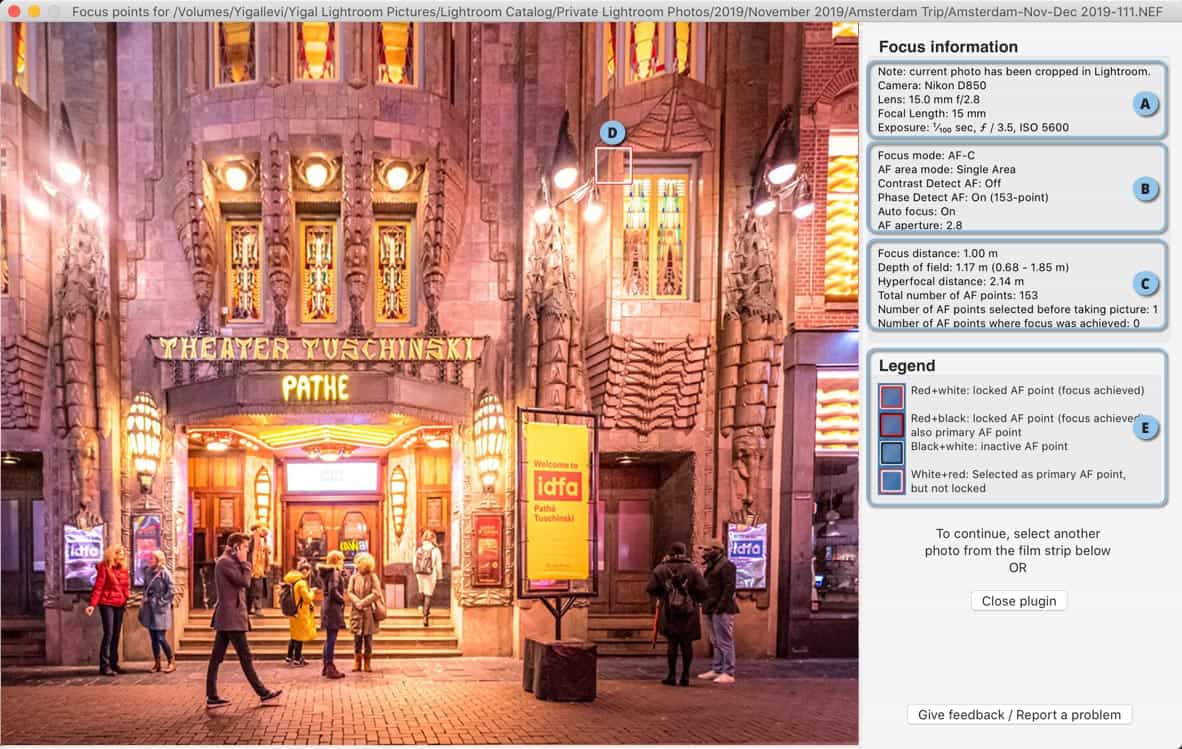Click the Black+white inactive AF point legend icon
1182x749 pixels.
coord(891,452)
